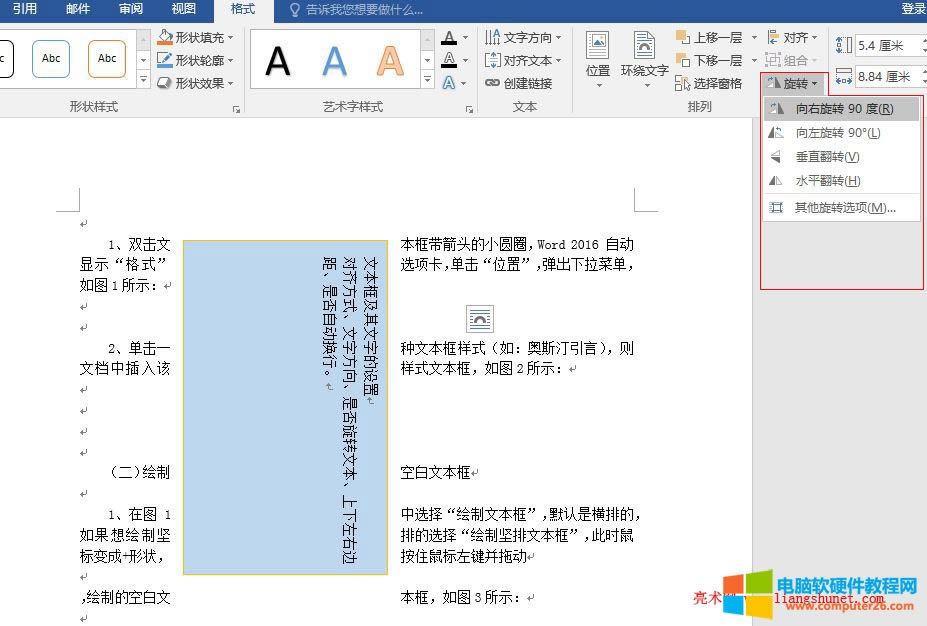Open the 旋转 Rotate dropdown
This screenshot has width=927, height=626.
point(792,83)
